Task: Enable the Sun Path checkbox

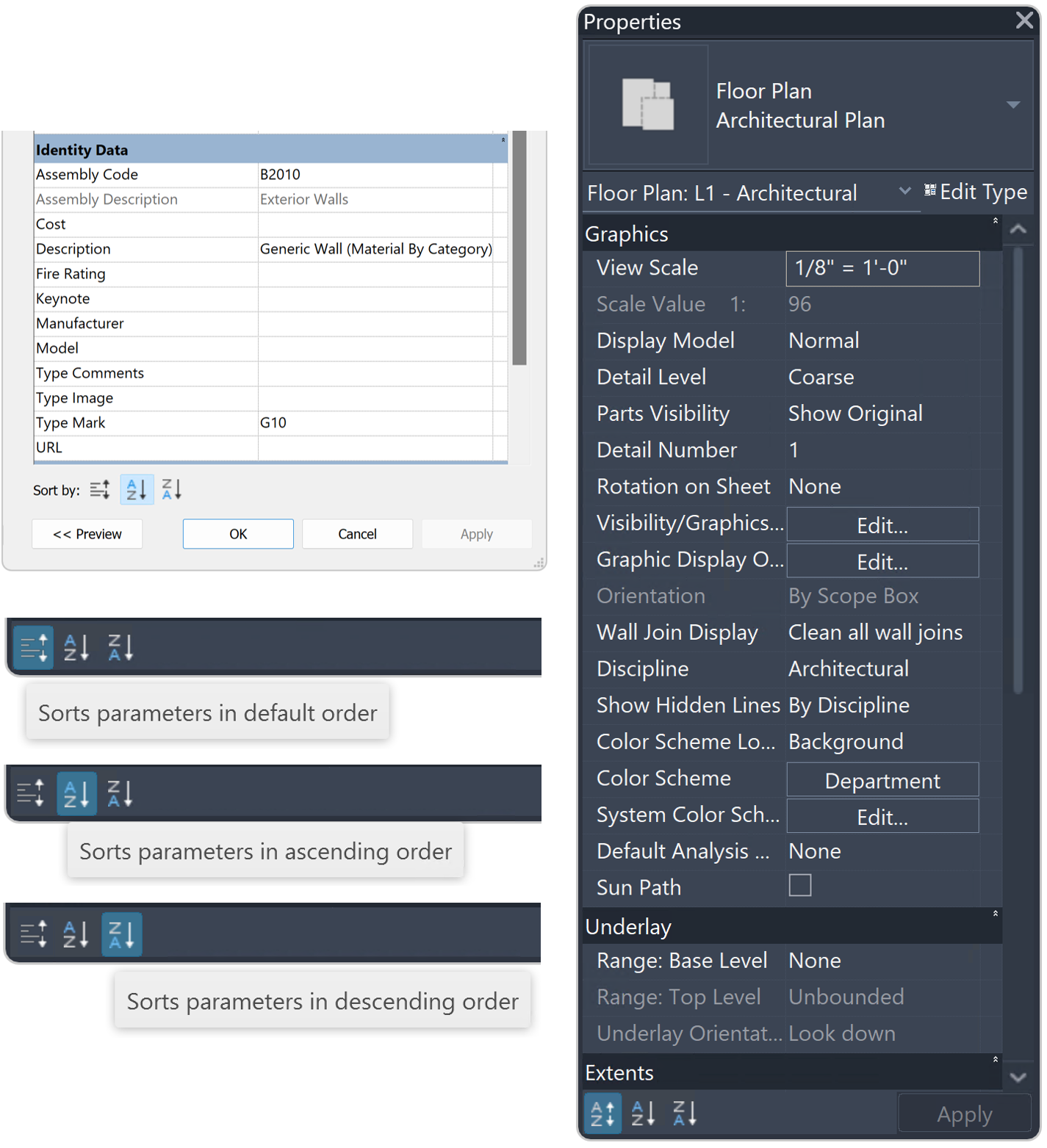Action: coord(800,885)
